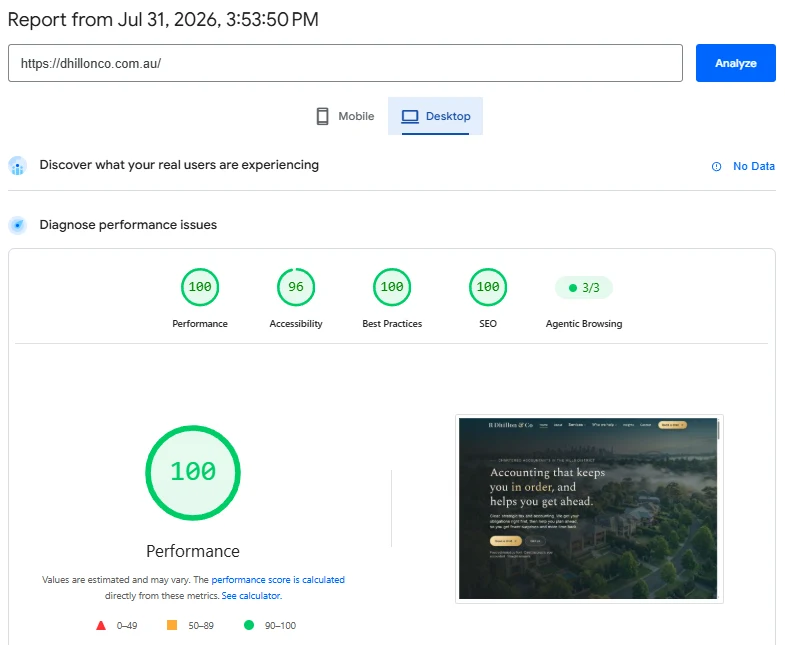Click the desktop laptop icon
The image size is (785, 645).
(410, 116)
